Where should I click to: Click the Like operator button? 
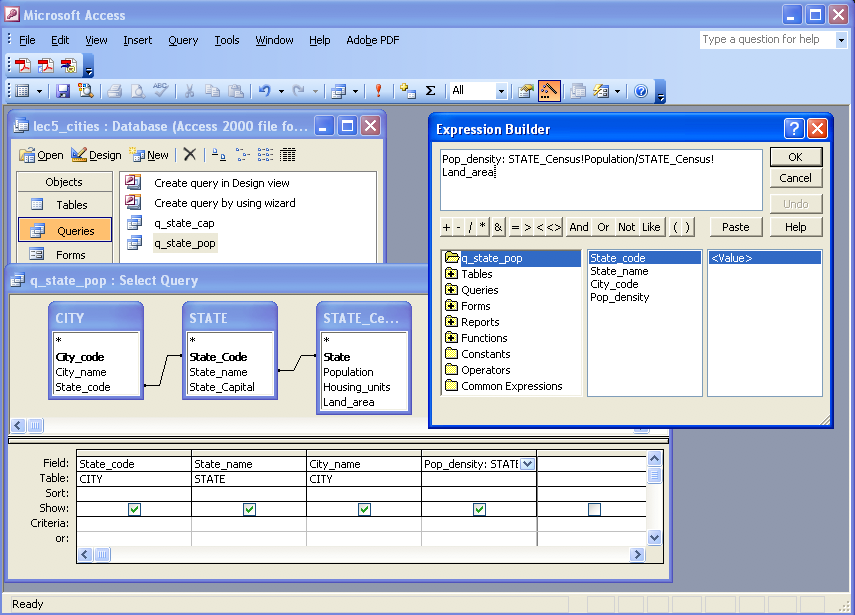(651, 227)
